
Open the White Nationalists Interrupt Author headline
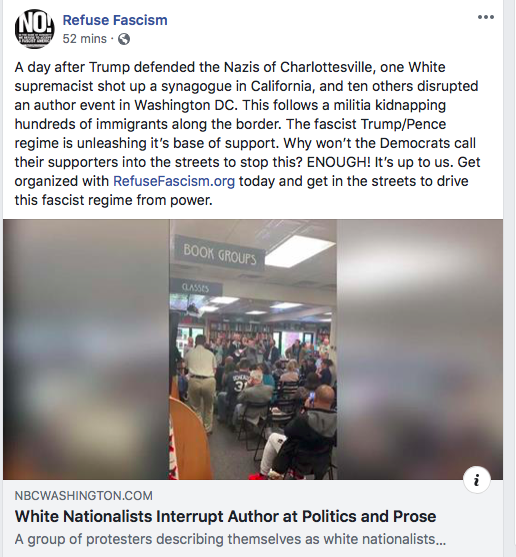[225, 517]
